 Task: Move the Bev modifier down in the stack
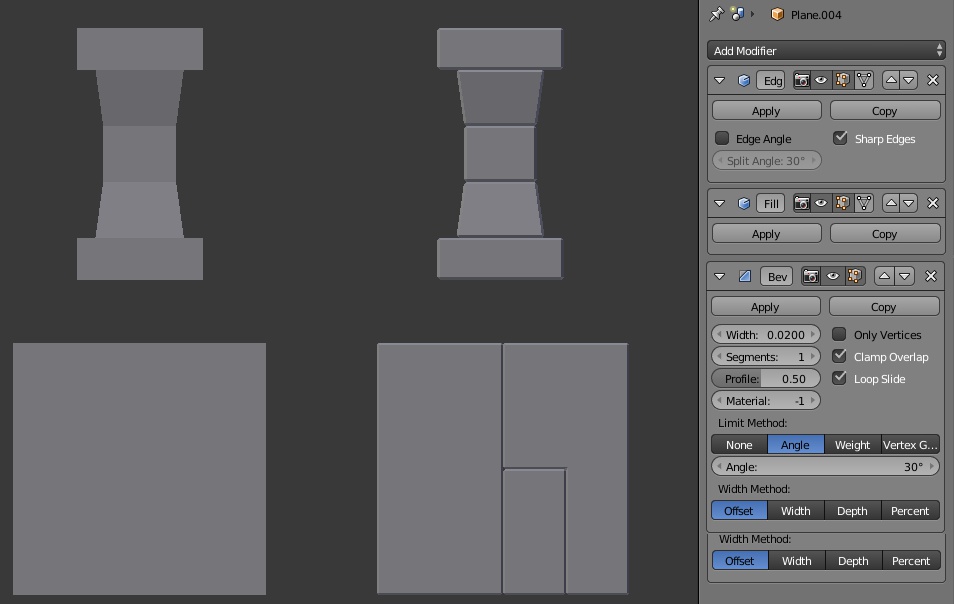click(x=905, y=276)
